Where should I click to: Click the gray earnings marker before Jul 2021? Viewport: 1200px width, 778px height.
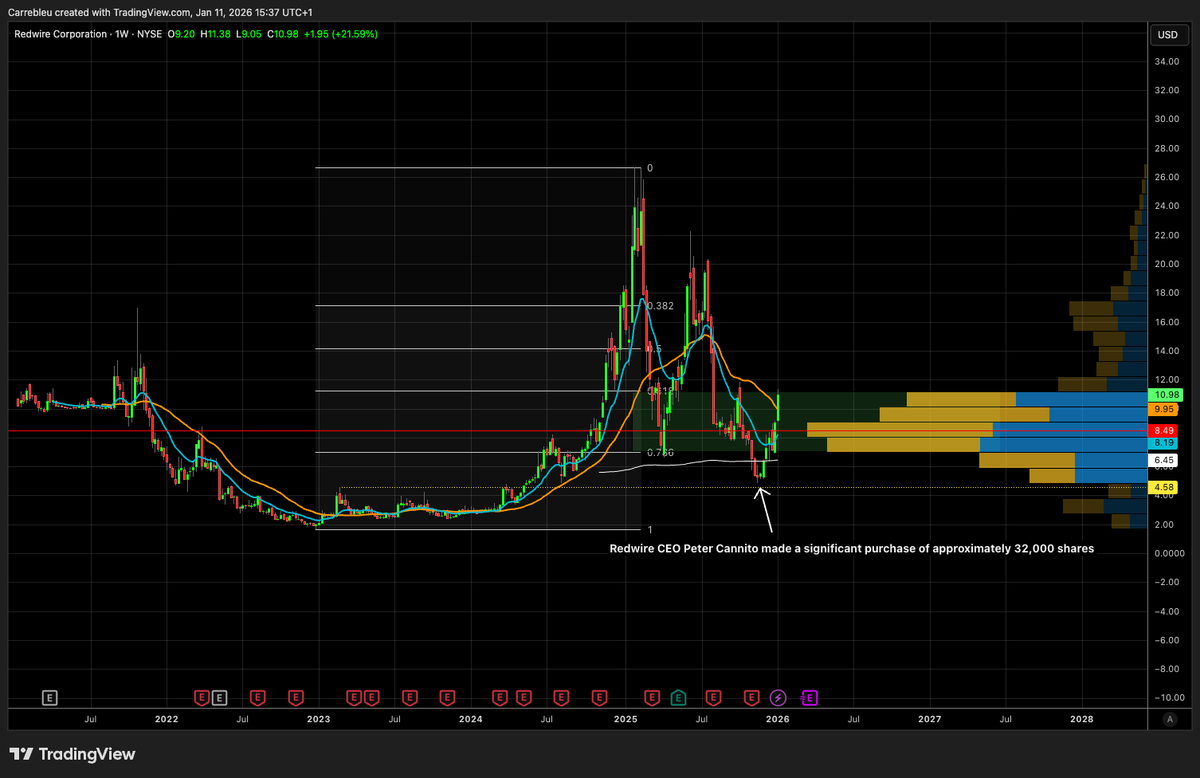point(49,696)
